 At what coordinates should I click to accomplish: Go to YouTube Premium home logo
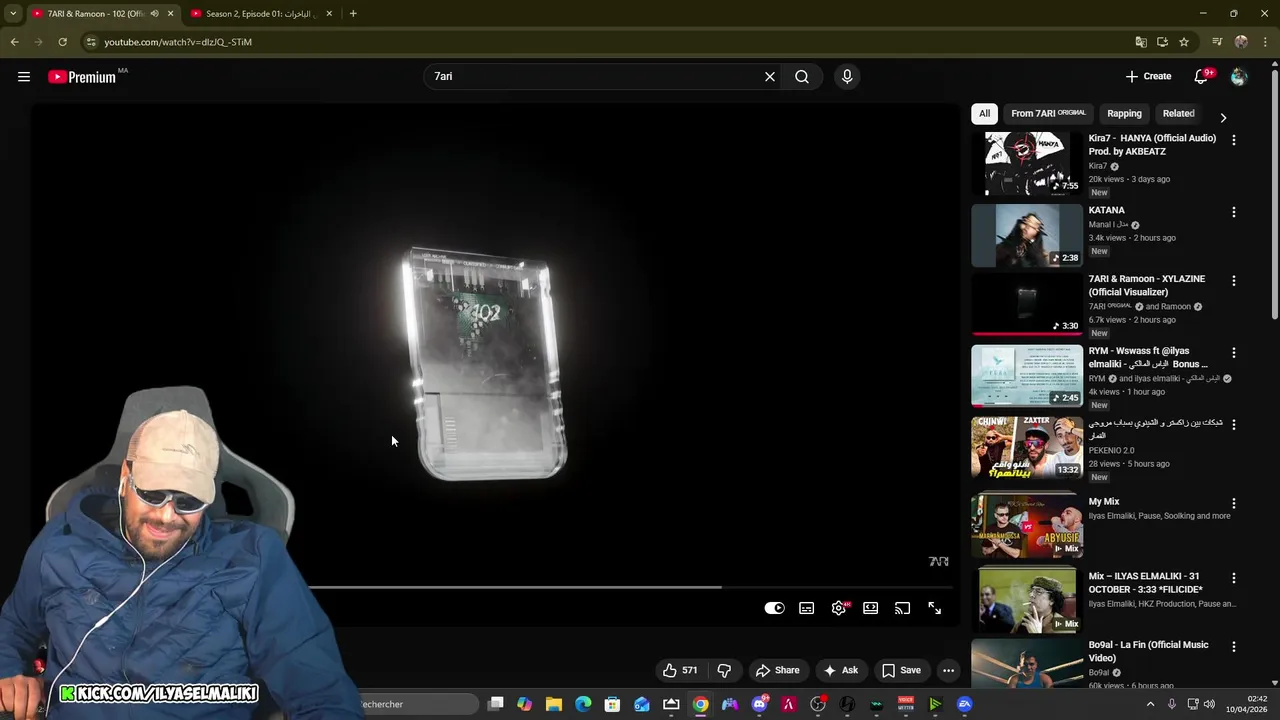[x=82, y=77]
